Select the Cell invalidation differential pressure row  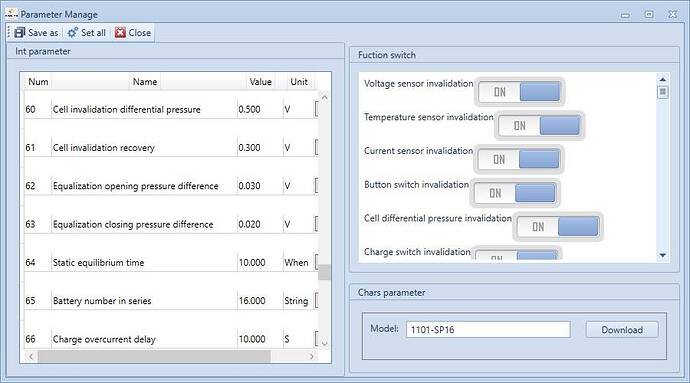(x=171, y=109)
